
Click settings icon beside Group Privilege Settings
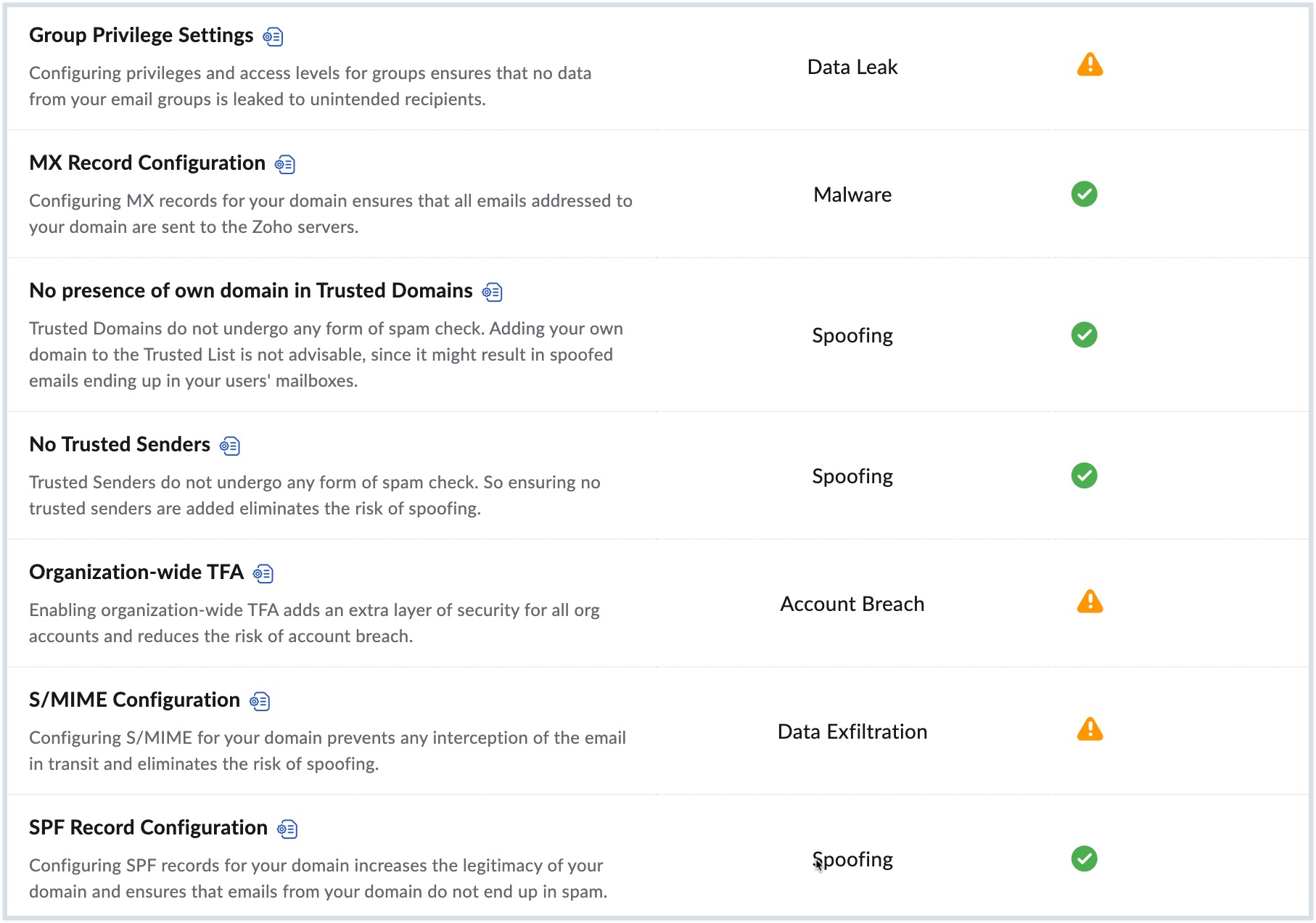(x=274, y=37)
